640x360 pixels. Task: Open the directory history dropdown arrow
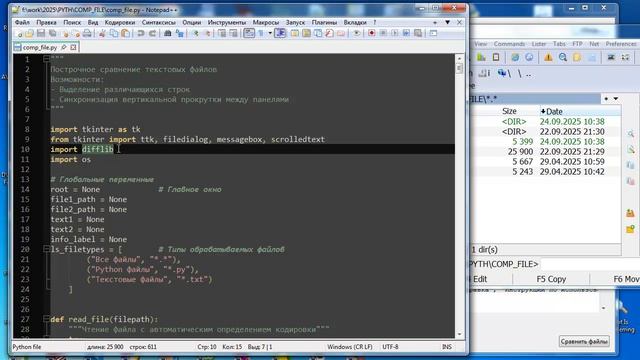[616, 99]
